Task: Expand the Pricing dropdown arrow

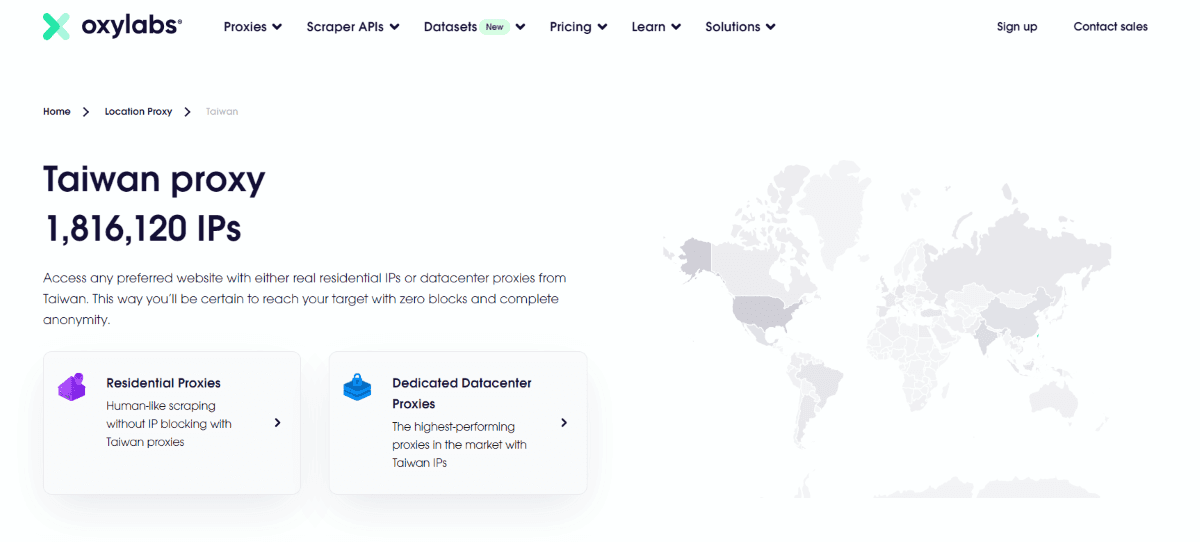Action: click(x=602, y=27)
